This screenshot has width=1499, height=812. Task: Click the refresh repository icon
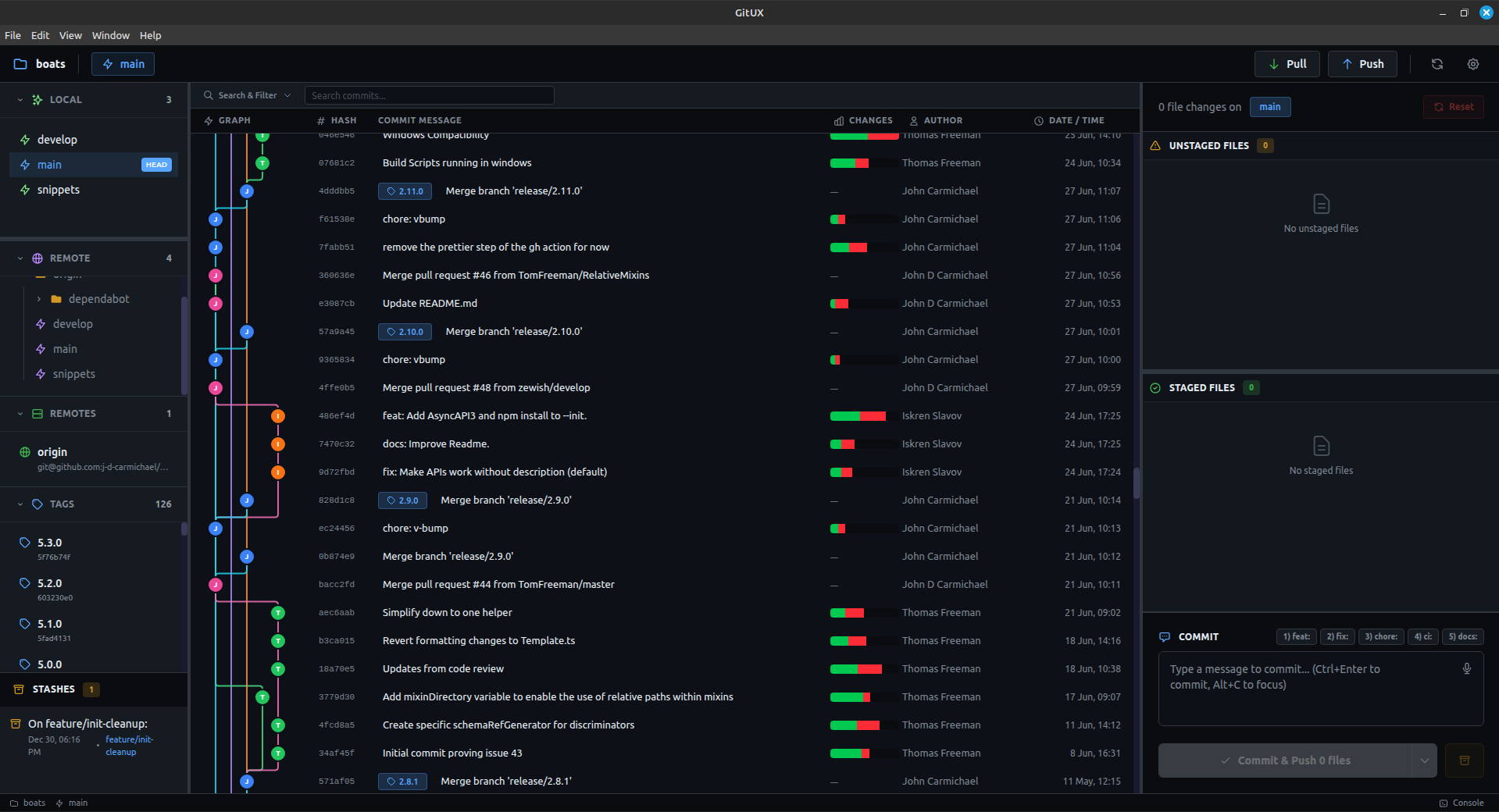click(1437, 64)
